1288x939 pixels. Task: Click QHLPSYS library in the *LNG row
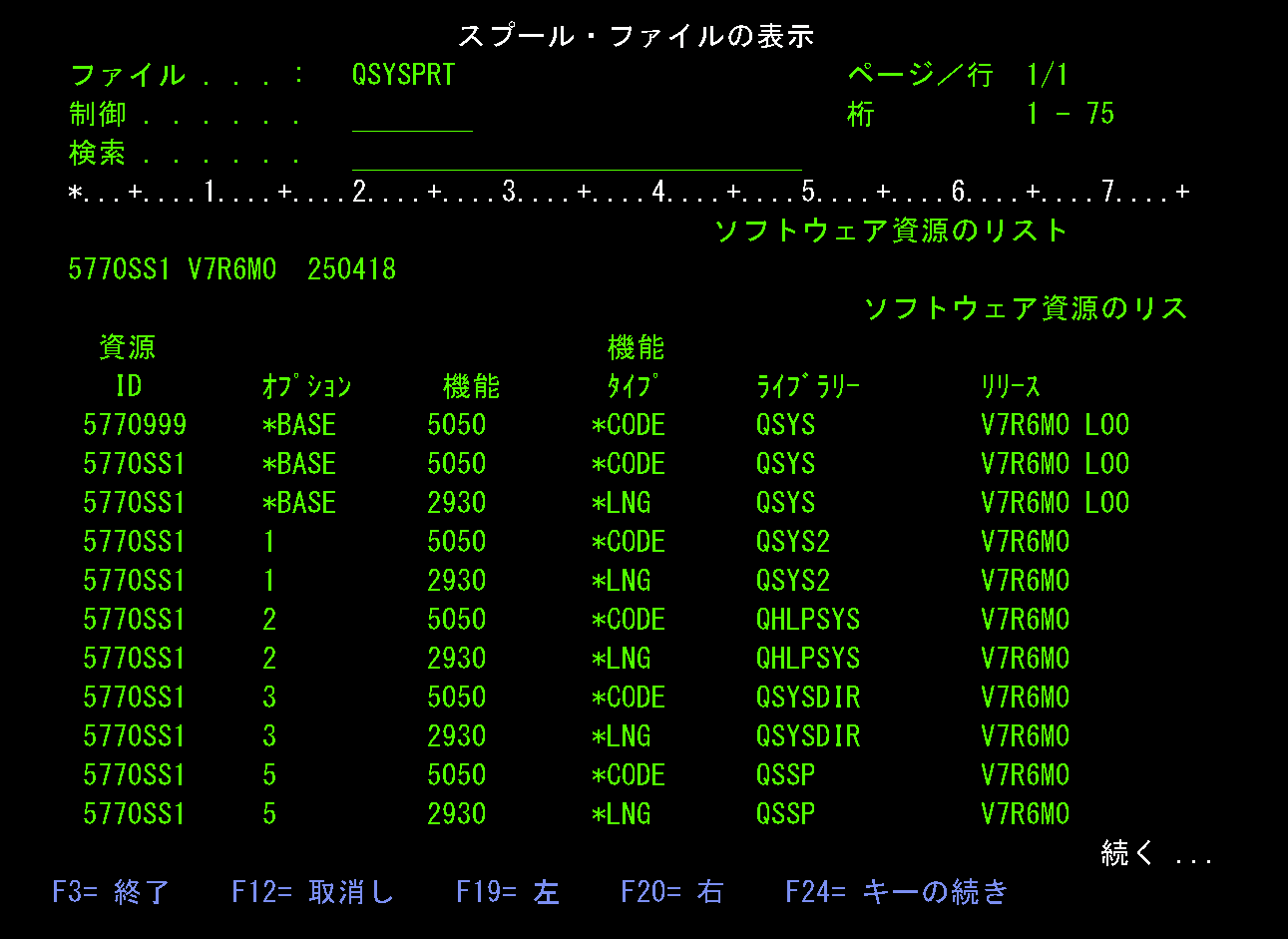pyautogui.click(x=808, y=659)
